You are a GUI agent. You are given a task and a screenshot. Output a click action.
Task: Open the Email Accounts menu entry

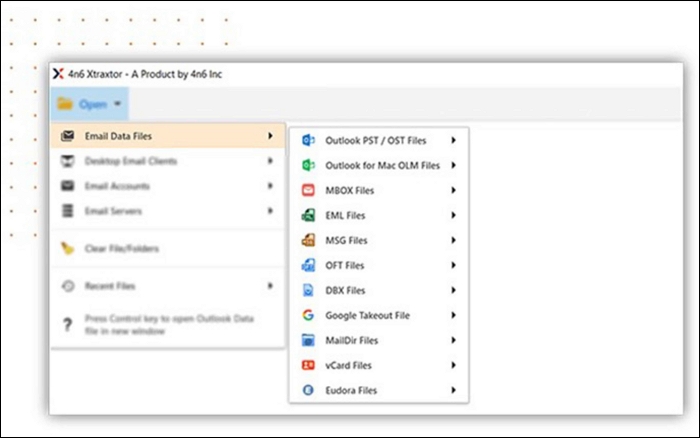(x=168, y=186)
